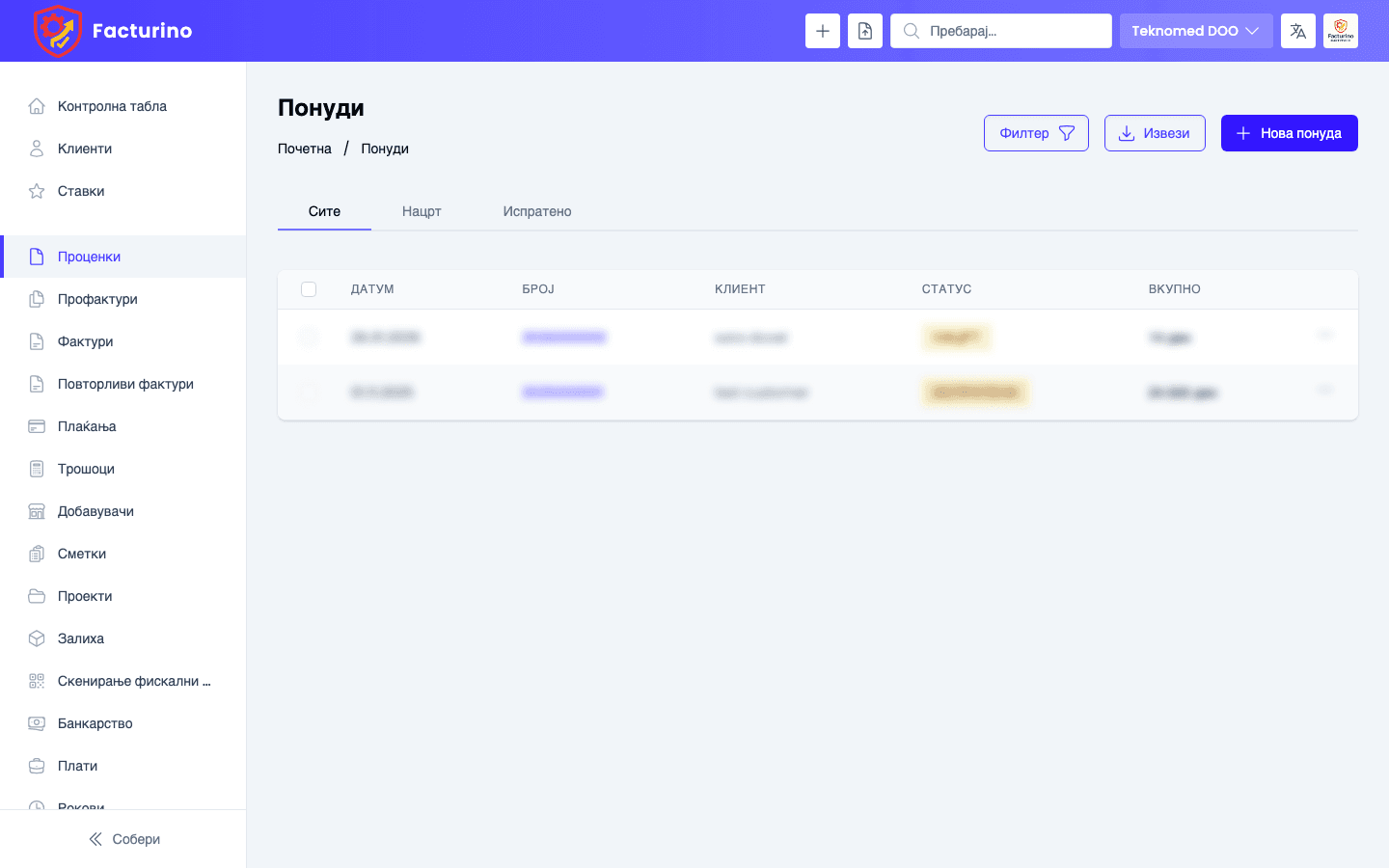This screenshot has width=1389, height=868.
Task: Open Контролна табла from the sidebar
Action: pos(112,106)
